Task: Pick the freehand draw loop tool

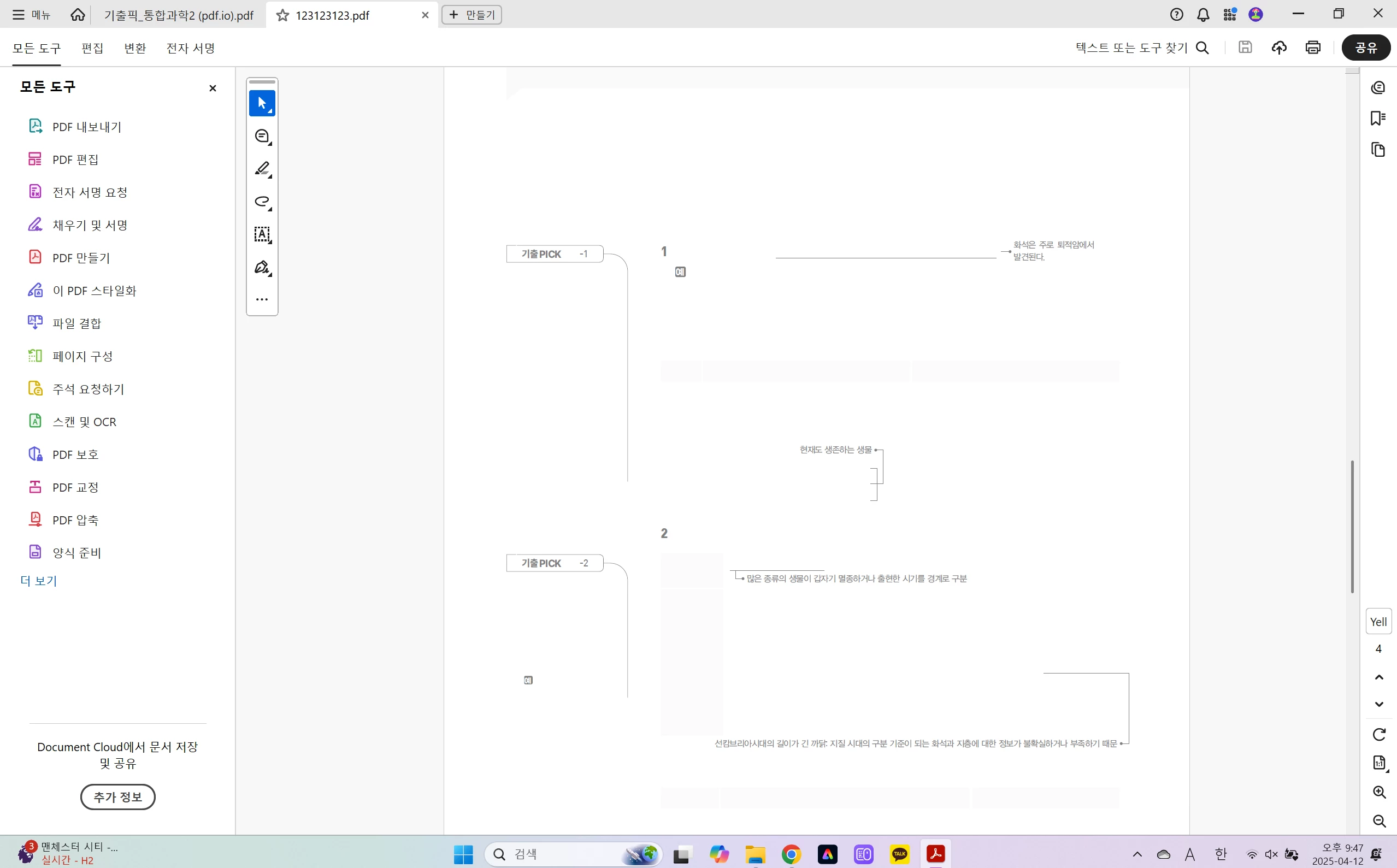Action: [262, 202]
